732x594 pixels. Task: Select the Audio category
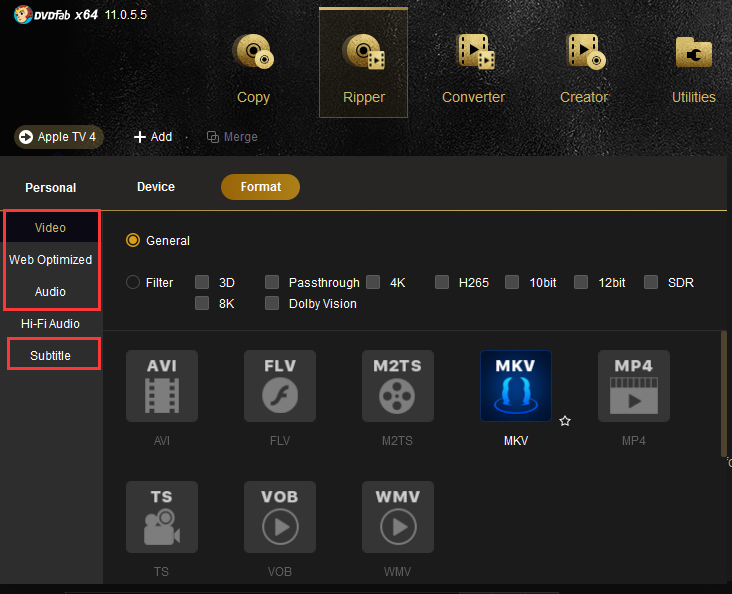click(50, 292)
